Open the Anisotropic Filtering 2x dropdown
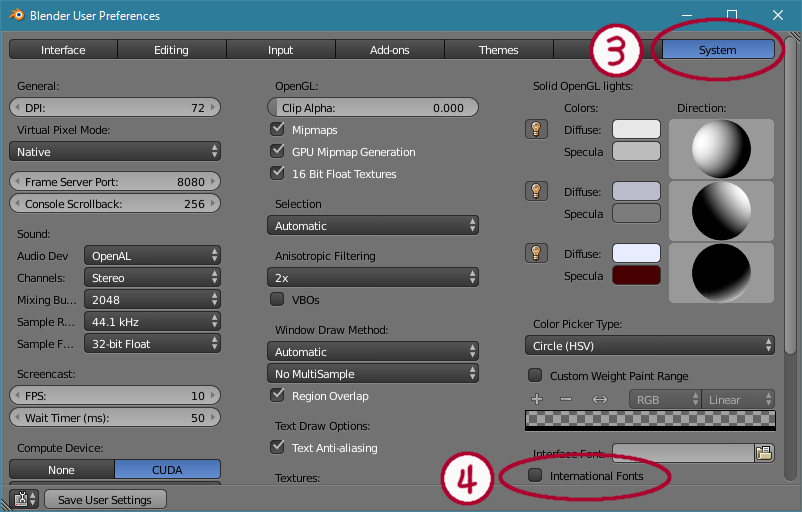This screenshot has width=802, height=512. (373, 277)
